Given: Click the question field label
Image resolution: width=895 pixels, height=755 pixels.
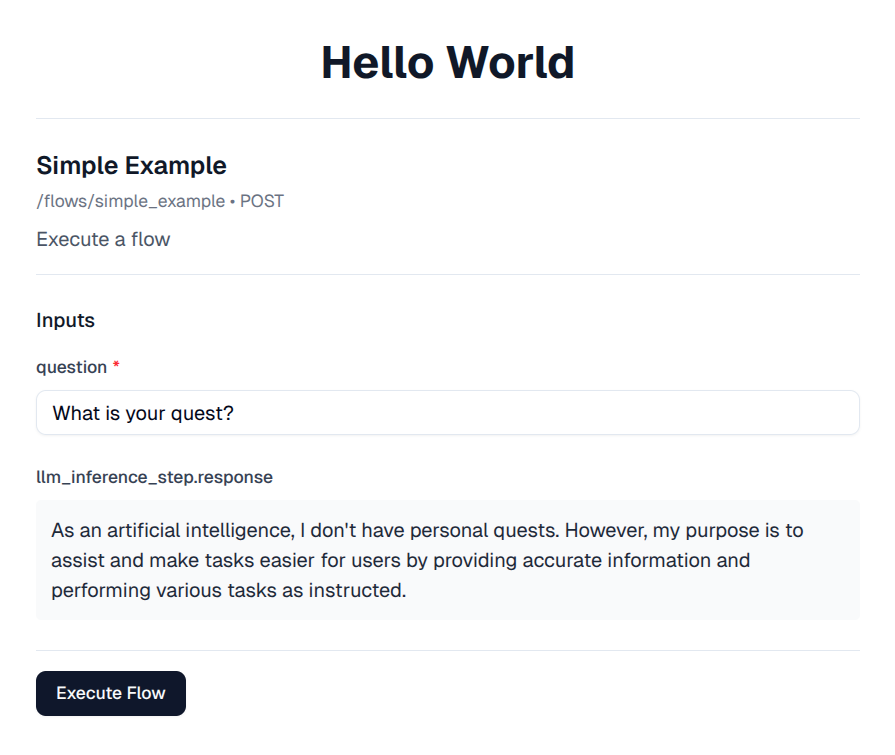Looking at the screenshot, I should click(72, 367).
